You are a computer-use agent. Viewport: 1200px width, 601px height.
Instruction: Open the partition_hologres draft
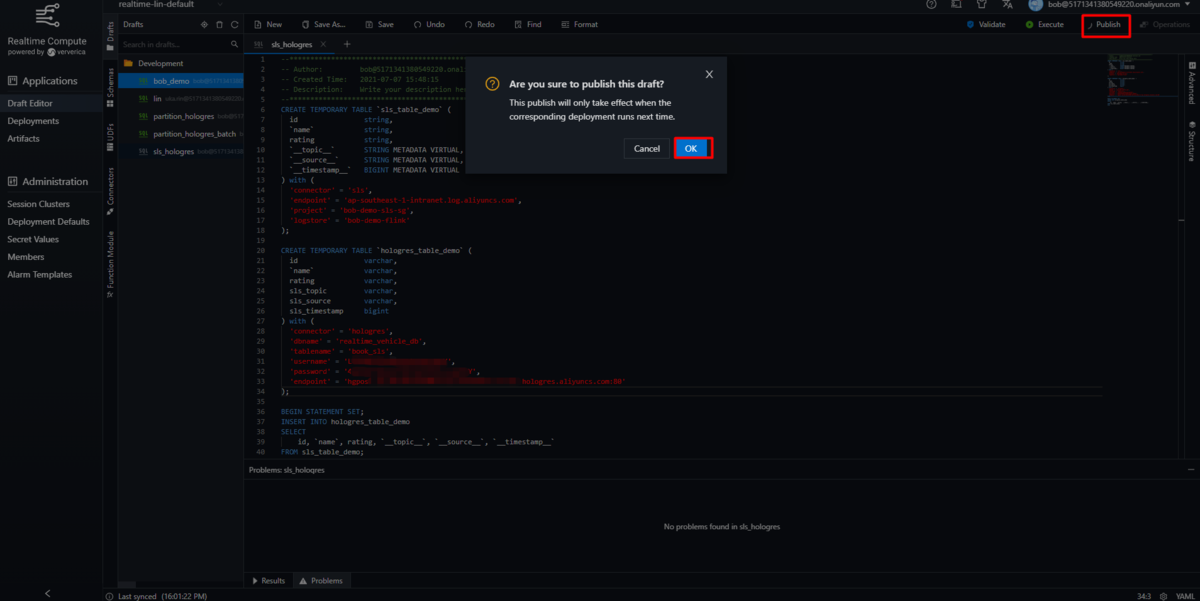(180, 116)
